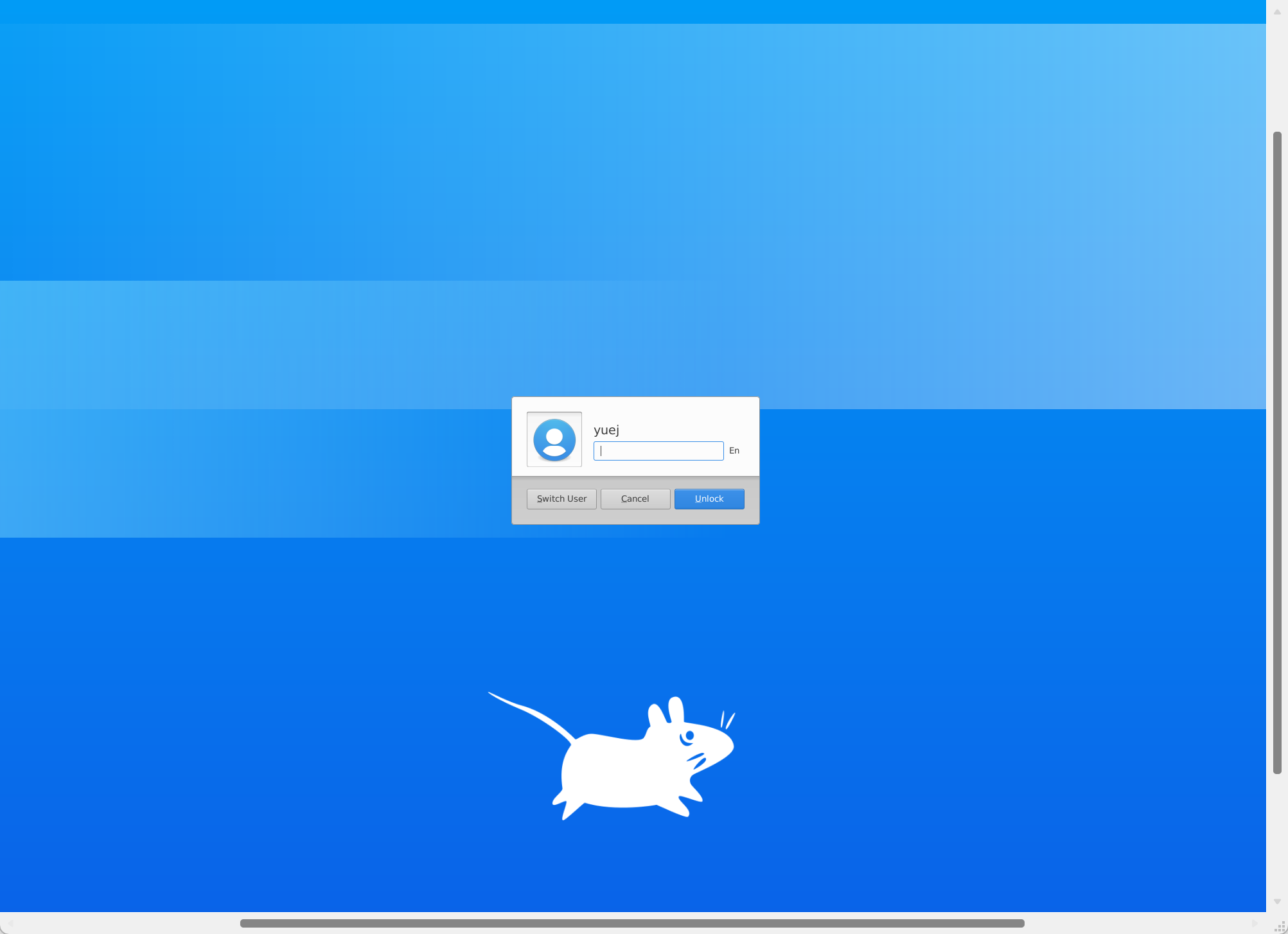1288x934 pixels.
Task: Click the yuej username label
Action: 606,430
